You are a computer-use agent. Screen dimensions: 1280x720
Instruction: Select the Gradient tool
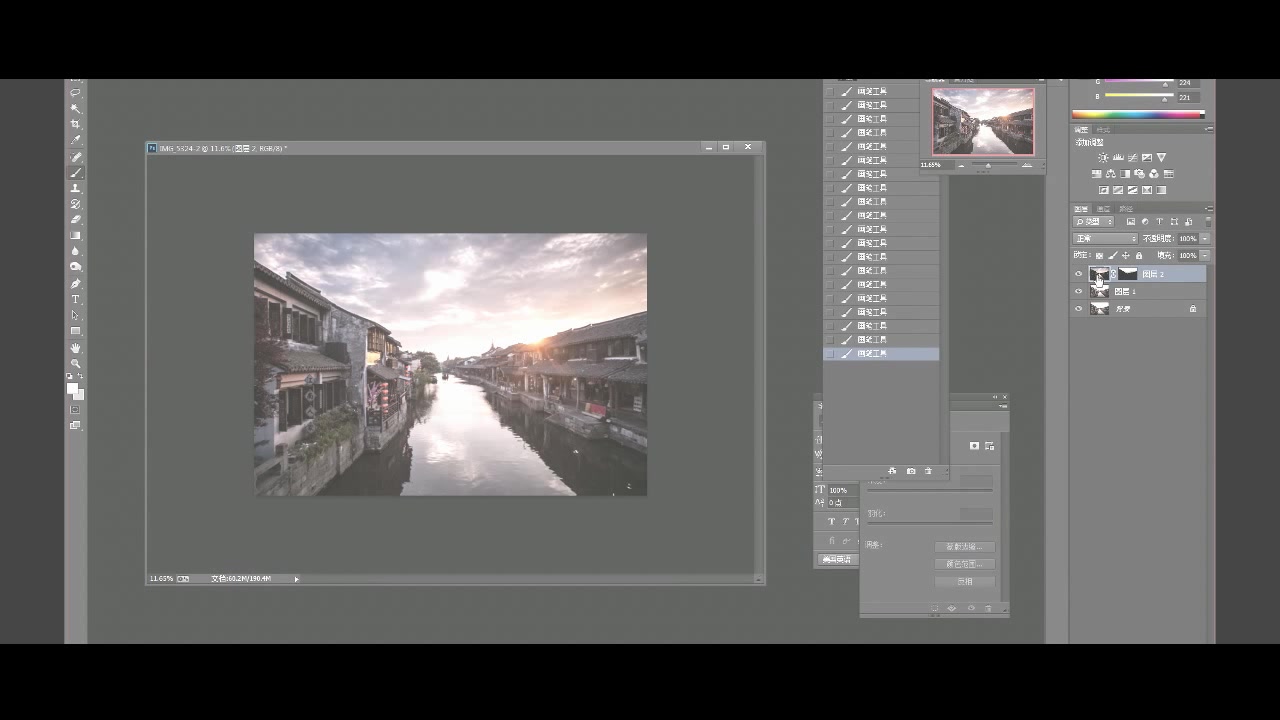pyautogui.click(x=75, y=236)
